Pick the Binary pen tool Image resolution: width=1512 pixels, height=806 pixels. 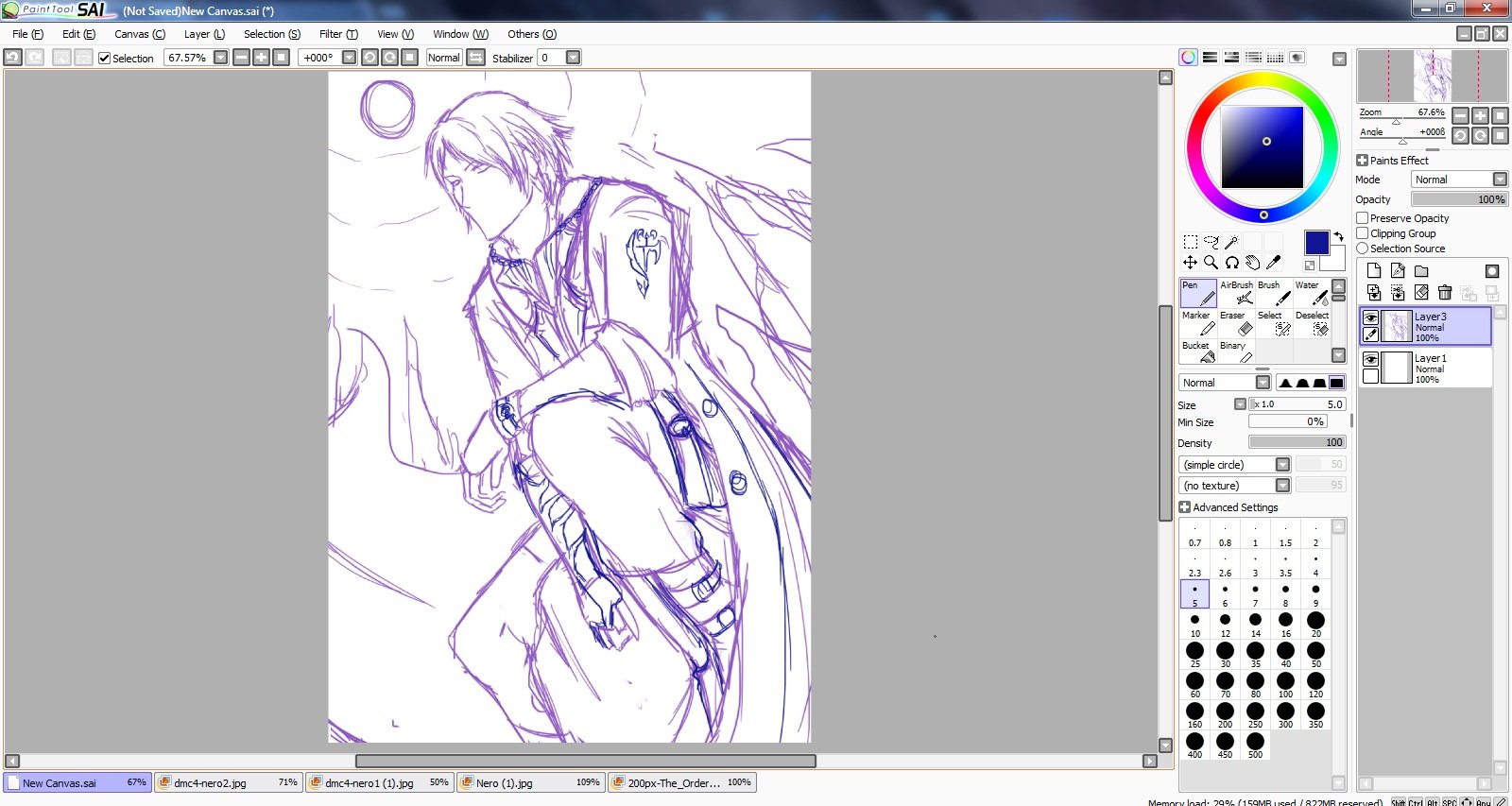pos(1236,352)
